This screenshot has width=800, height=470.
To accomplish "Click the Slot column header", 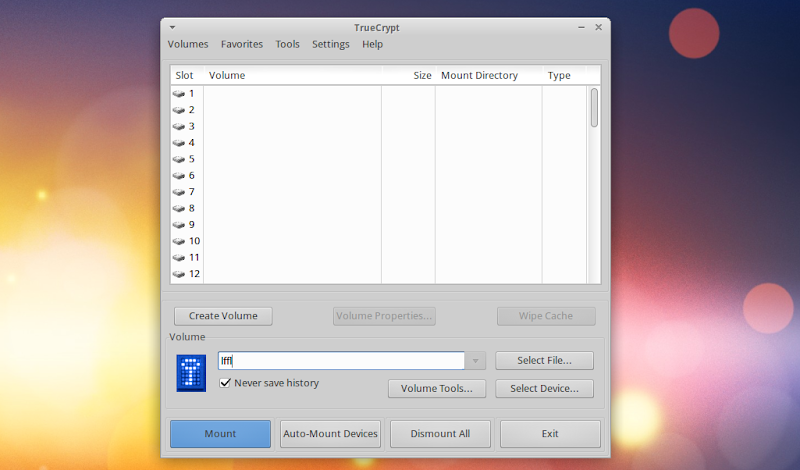I will coord(187,76).
